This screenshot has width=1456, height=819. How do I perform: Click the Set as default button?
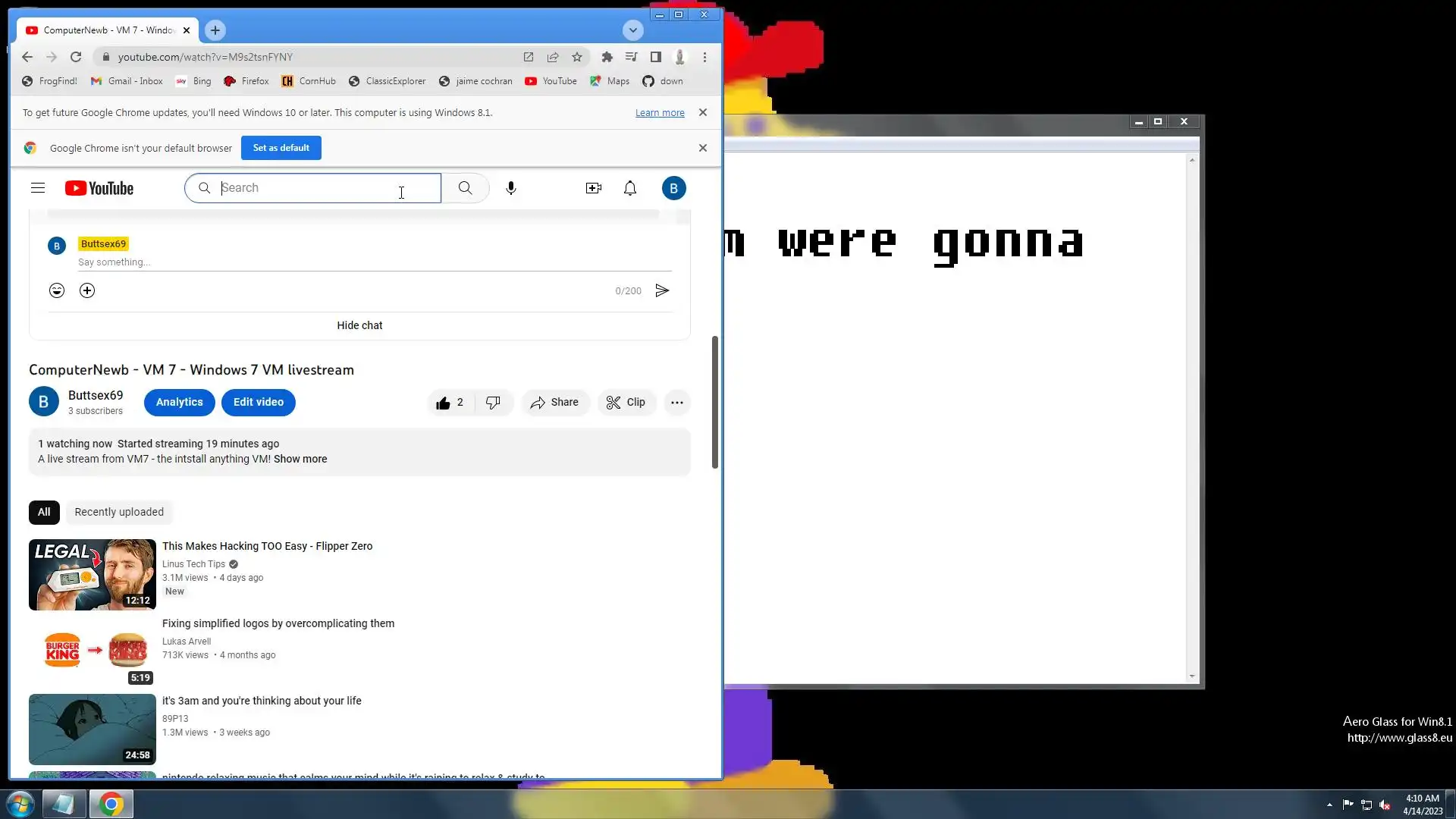[281, 148]
